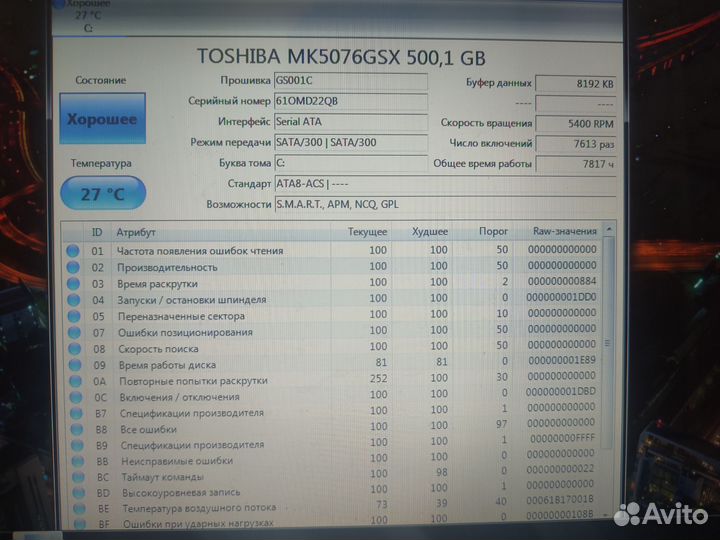Select the Все ошибки row
720x540 pixels.
[x=335, y=428]
